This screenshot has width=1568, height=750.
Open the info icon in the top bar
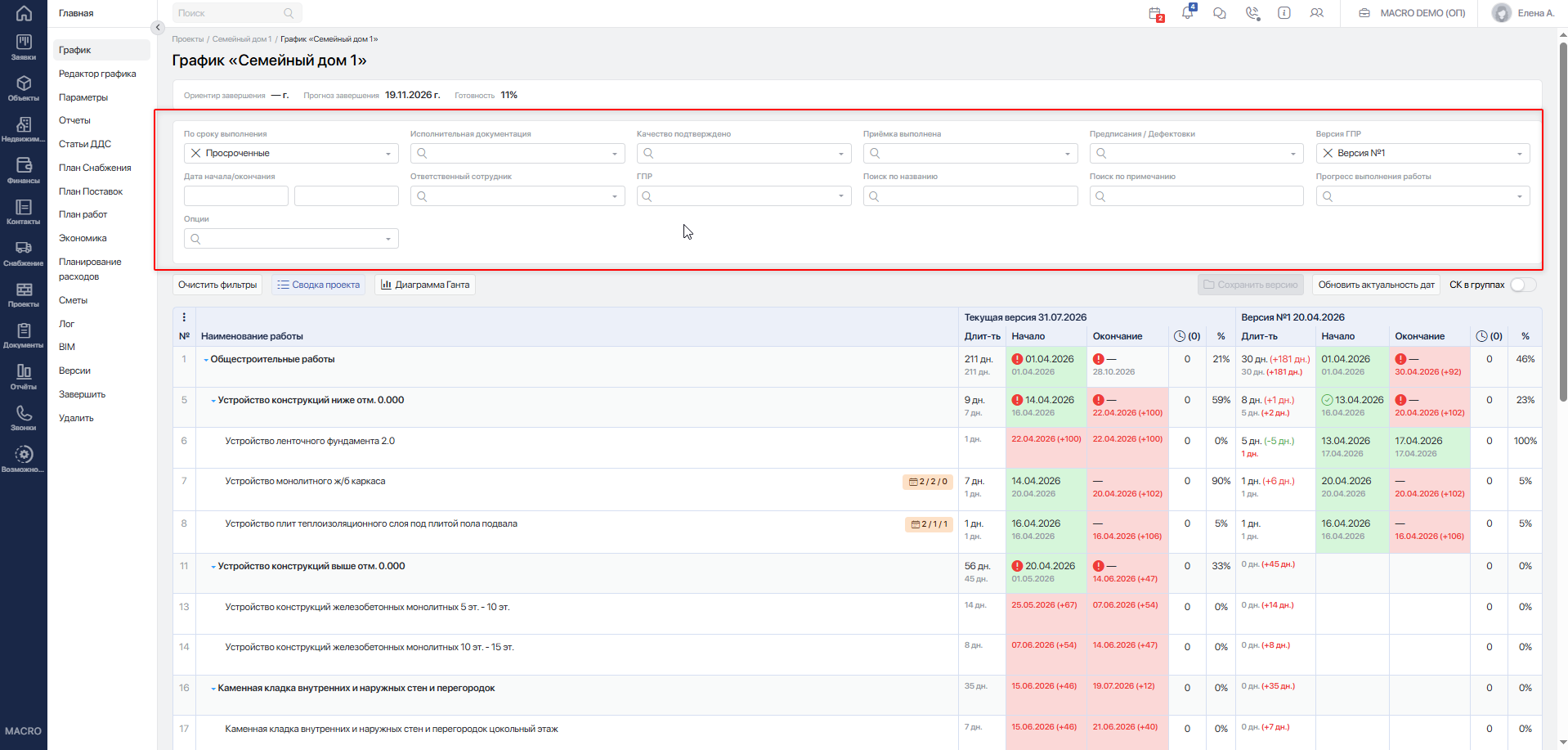click(x=1284, y=13)
